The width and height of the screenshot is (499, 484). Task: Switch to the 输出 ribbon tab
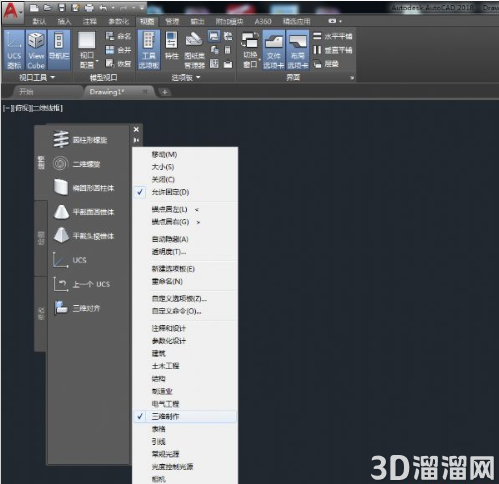pyautogui.click(x=197, y=22)
